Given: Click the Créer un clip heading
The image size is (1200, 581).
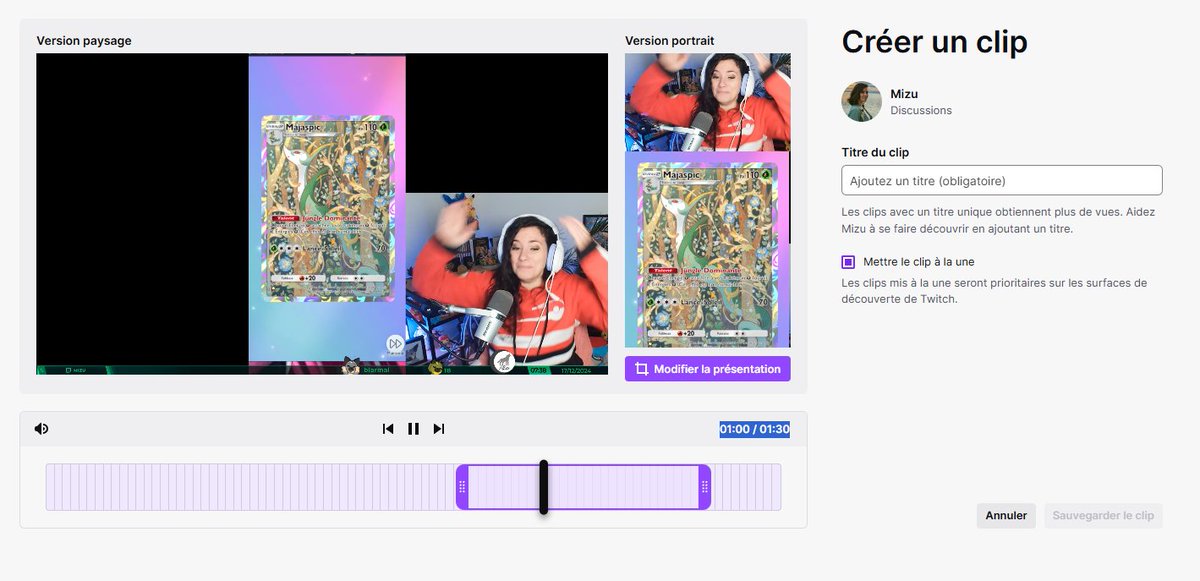Looking at the screenshot, I should (x=935, y=42).
